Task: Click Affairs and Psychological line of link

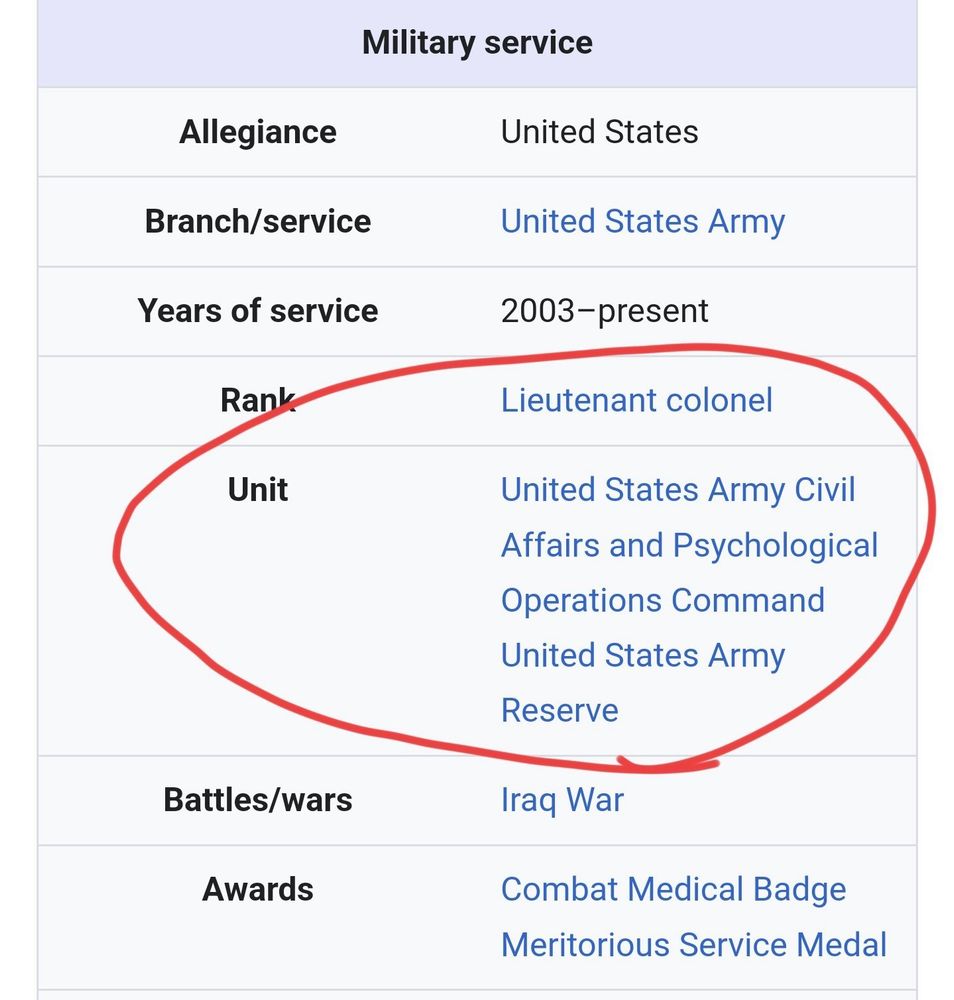Action: [x=689, y=546]
